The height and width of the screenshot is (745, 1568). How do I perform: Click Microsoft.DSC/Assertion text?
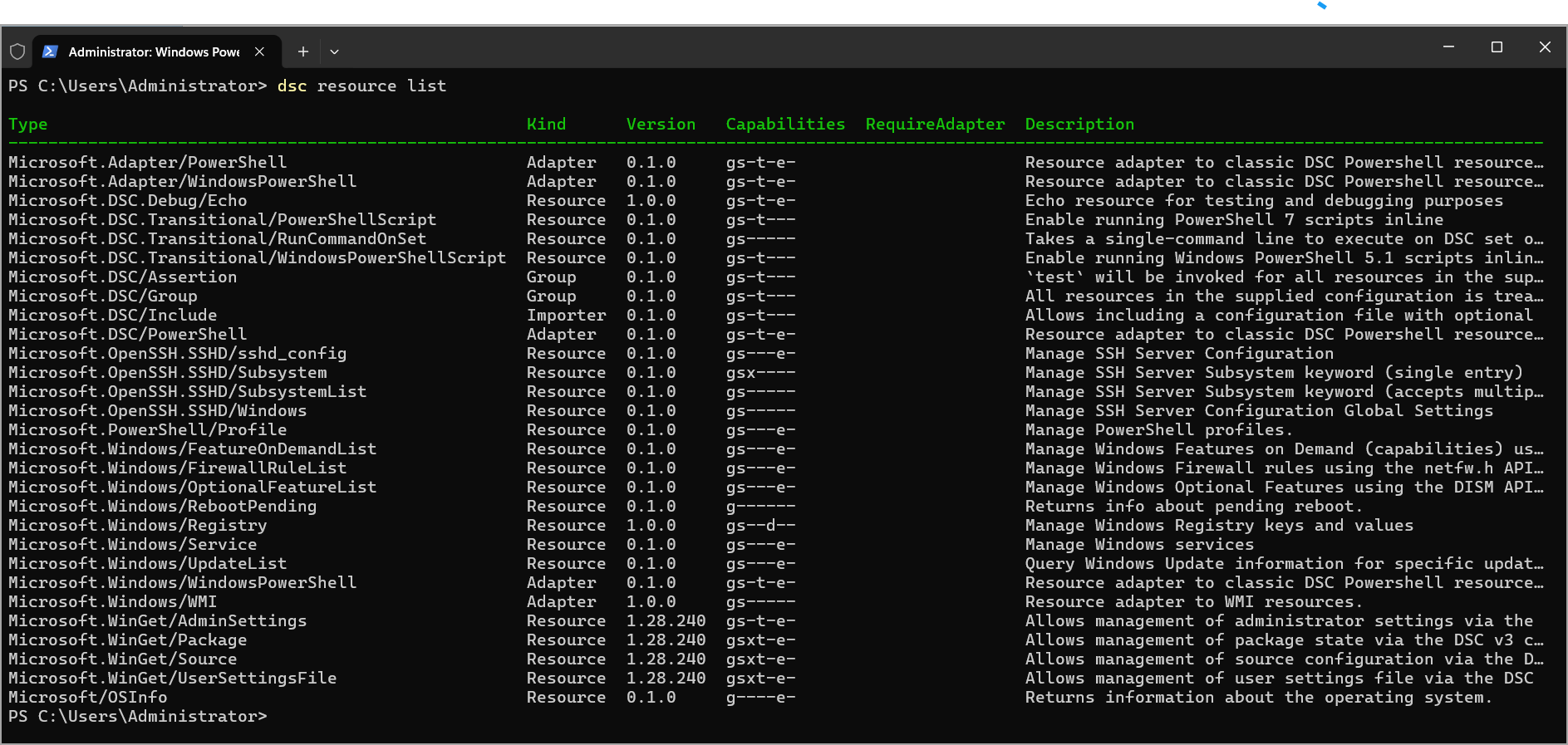tap(122, 277)
